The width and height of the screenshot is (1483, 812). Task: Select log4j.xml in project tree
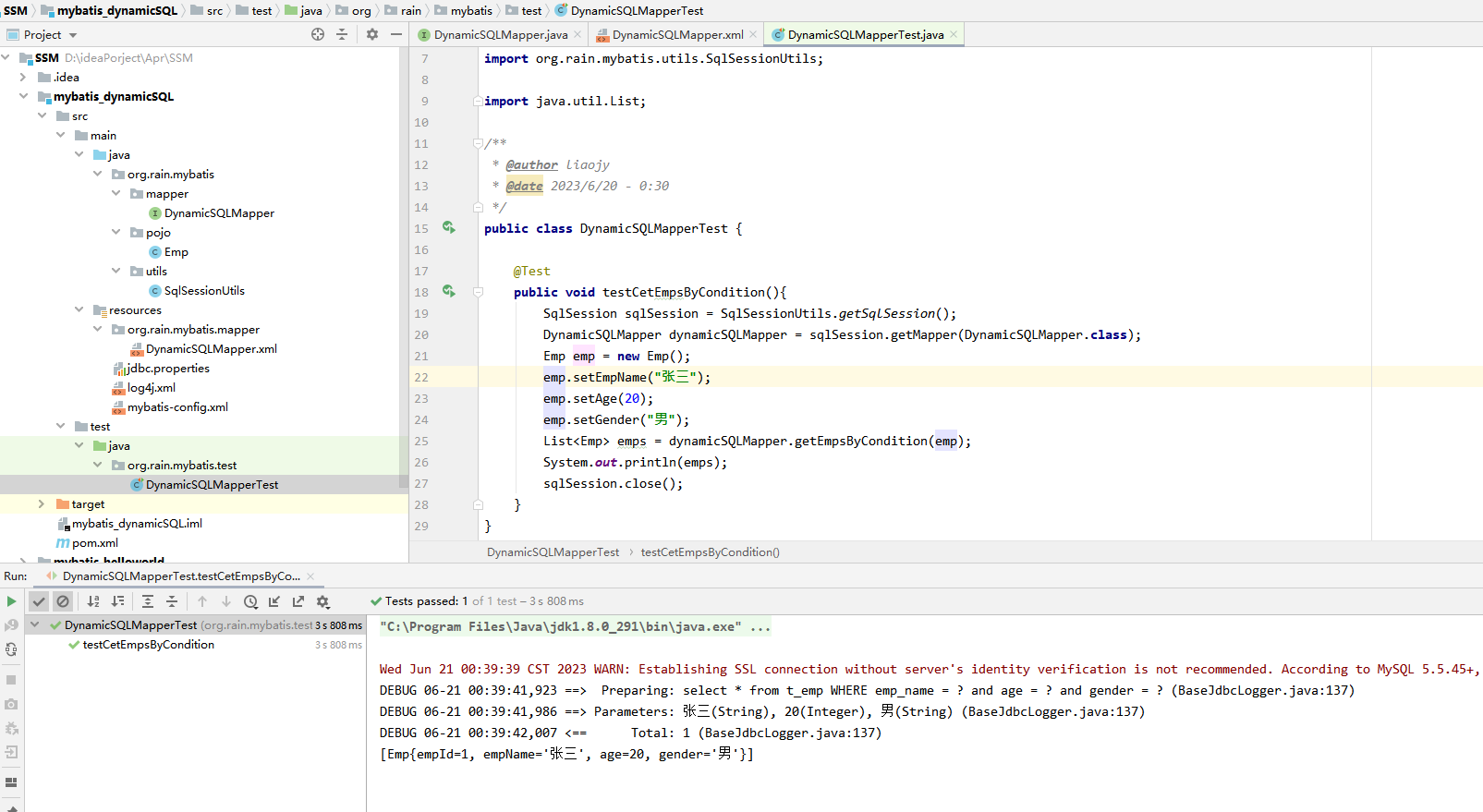click(x=143, y=388)
